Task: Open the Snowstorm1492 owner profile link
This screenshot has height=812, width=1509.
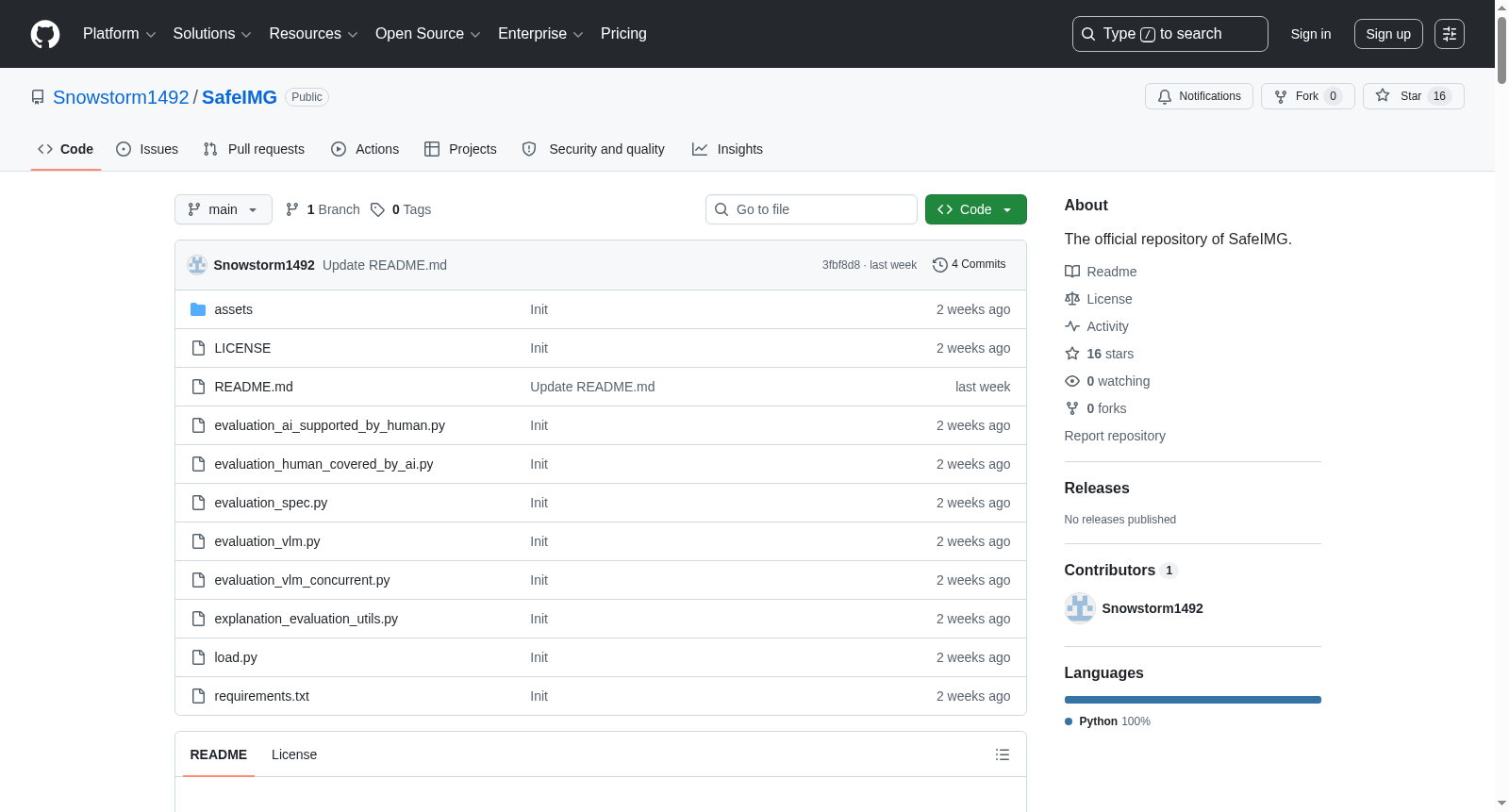Action: coord(121,97)
